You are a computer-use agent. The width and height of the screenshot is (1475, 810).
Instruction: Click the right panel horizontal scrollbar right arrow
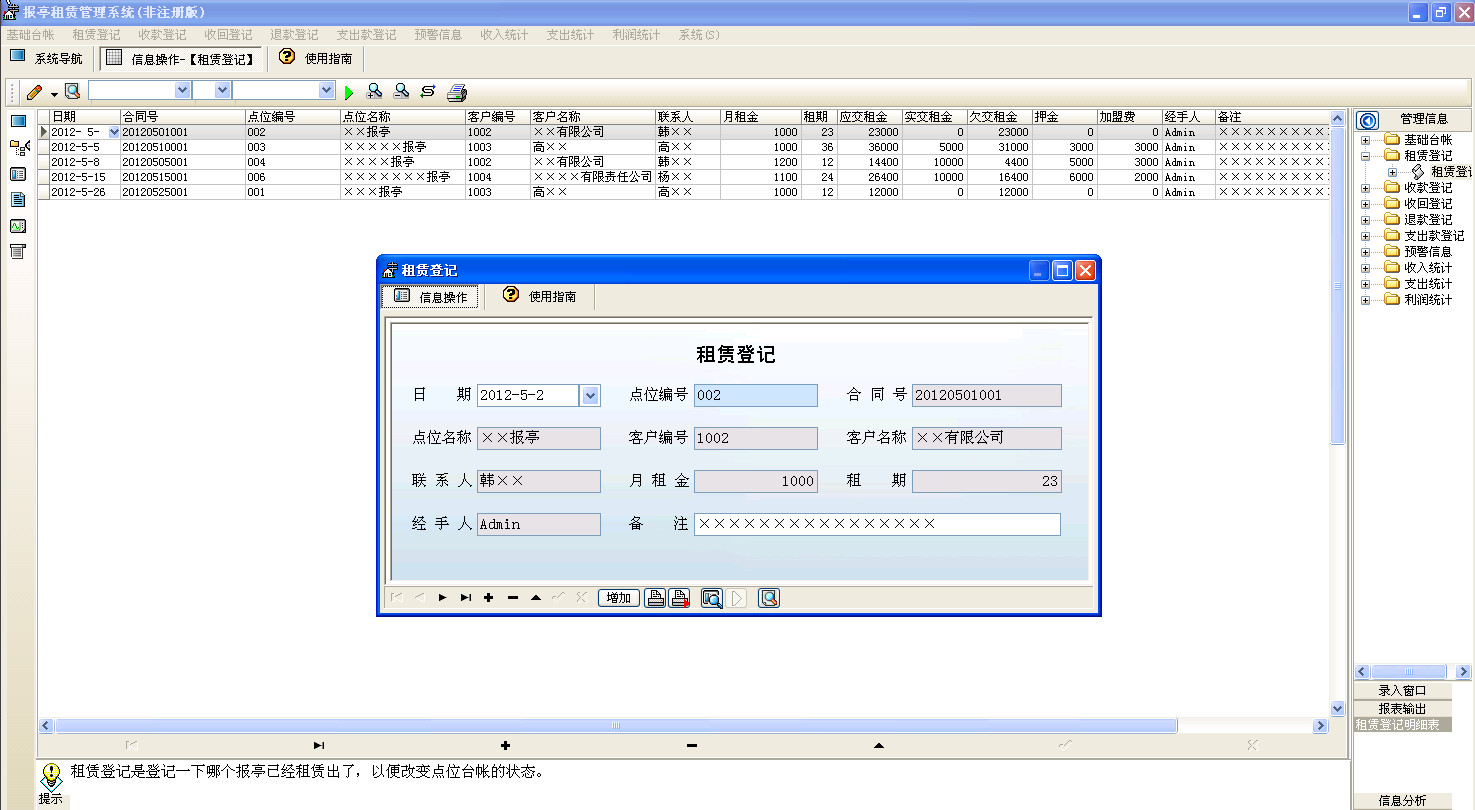point(1464,672)
